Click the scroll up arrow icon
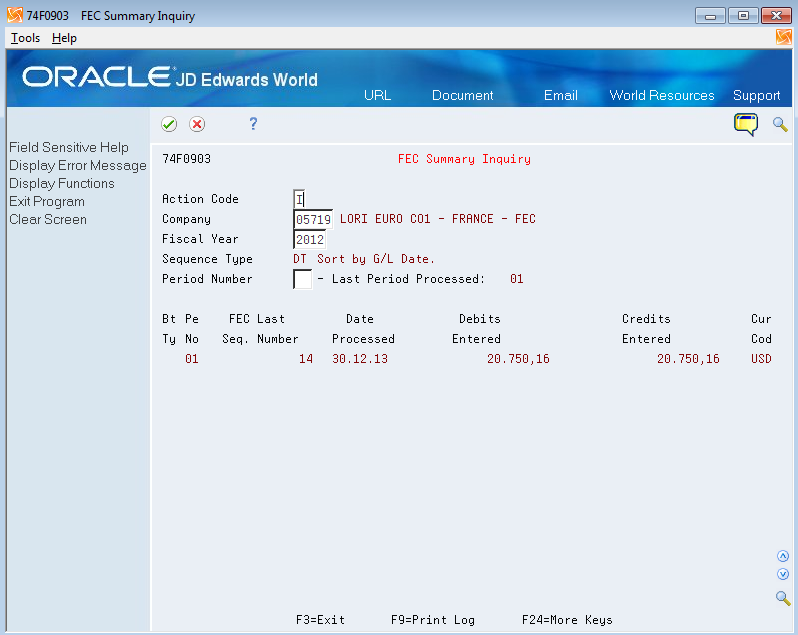The height and width of the screenshot is (635, 798). pyautogui.click(x=783, y=556)
